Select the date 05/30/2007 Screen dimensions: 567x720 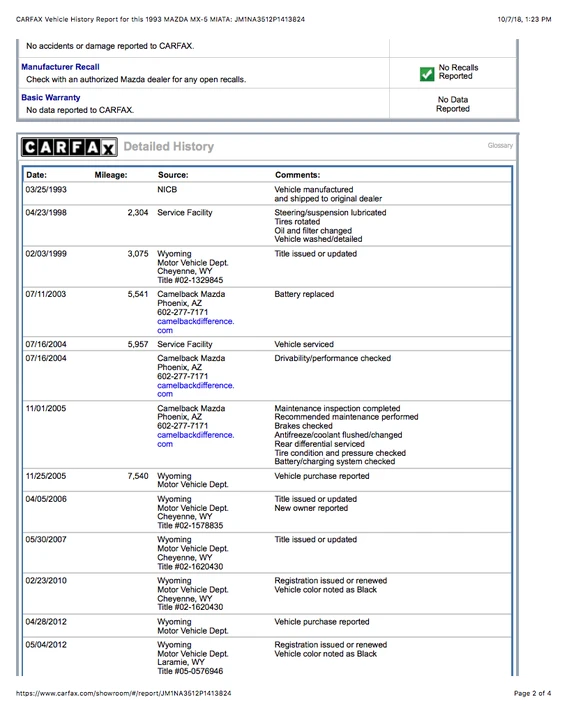(x=46, y=540)
